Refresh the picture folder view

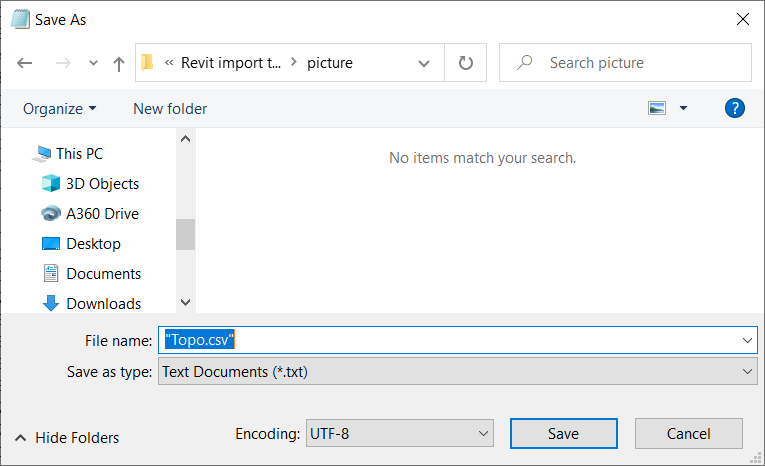pos(465,63)
